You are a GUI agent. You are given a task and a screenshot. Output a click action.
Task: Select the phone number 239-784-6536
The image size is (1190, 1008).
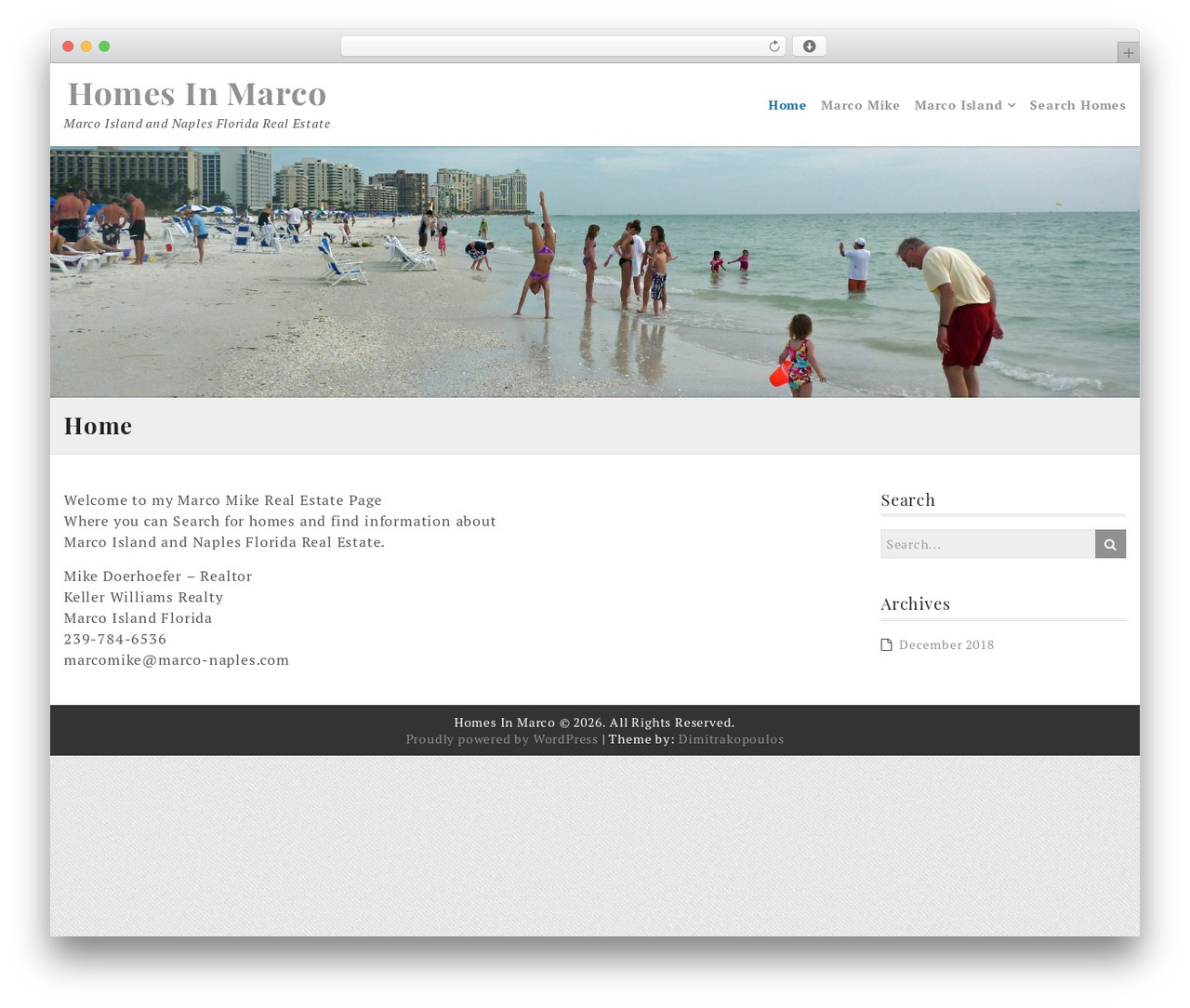(115, 639)
